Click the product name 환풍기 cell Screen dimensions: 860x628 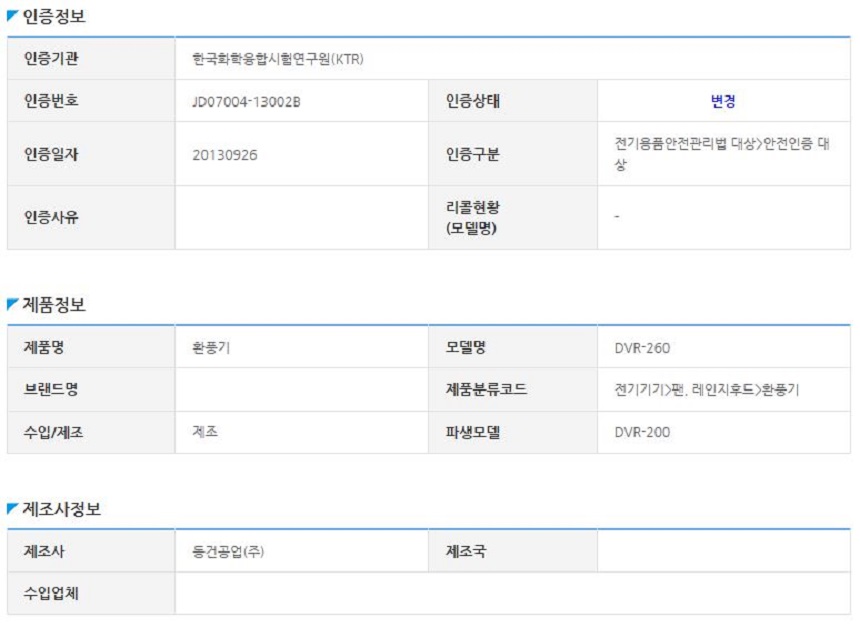pos(301,347)
